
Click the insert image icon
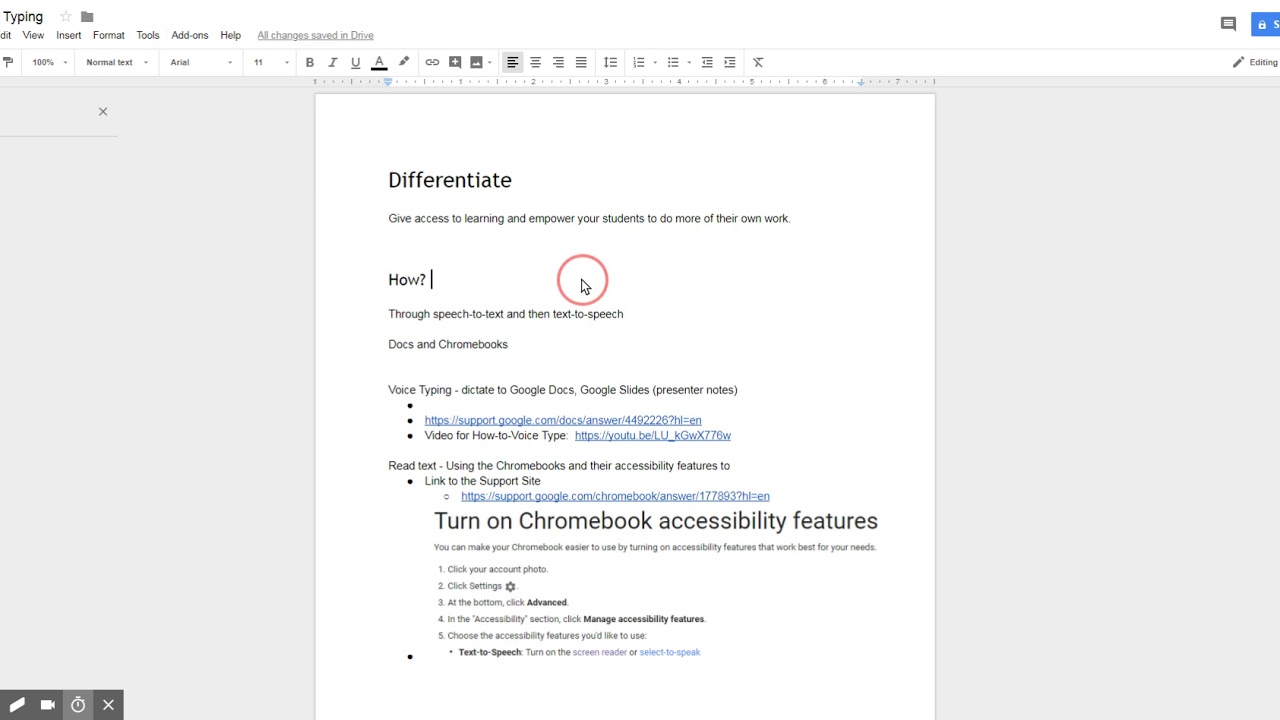[x=476, y=62]
